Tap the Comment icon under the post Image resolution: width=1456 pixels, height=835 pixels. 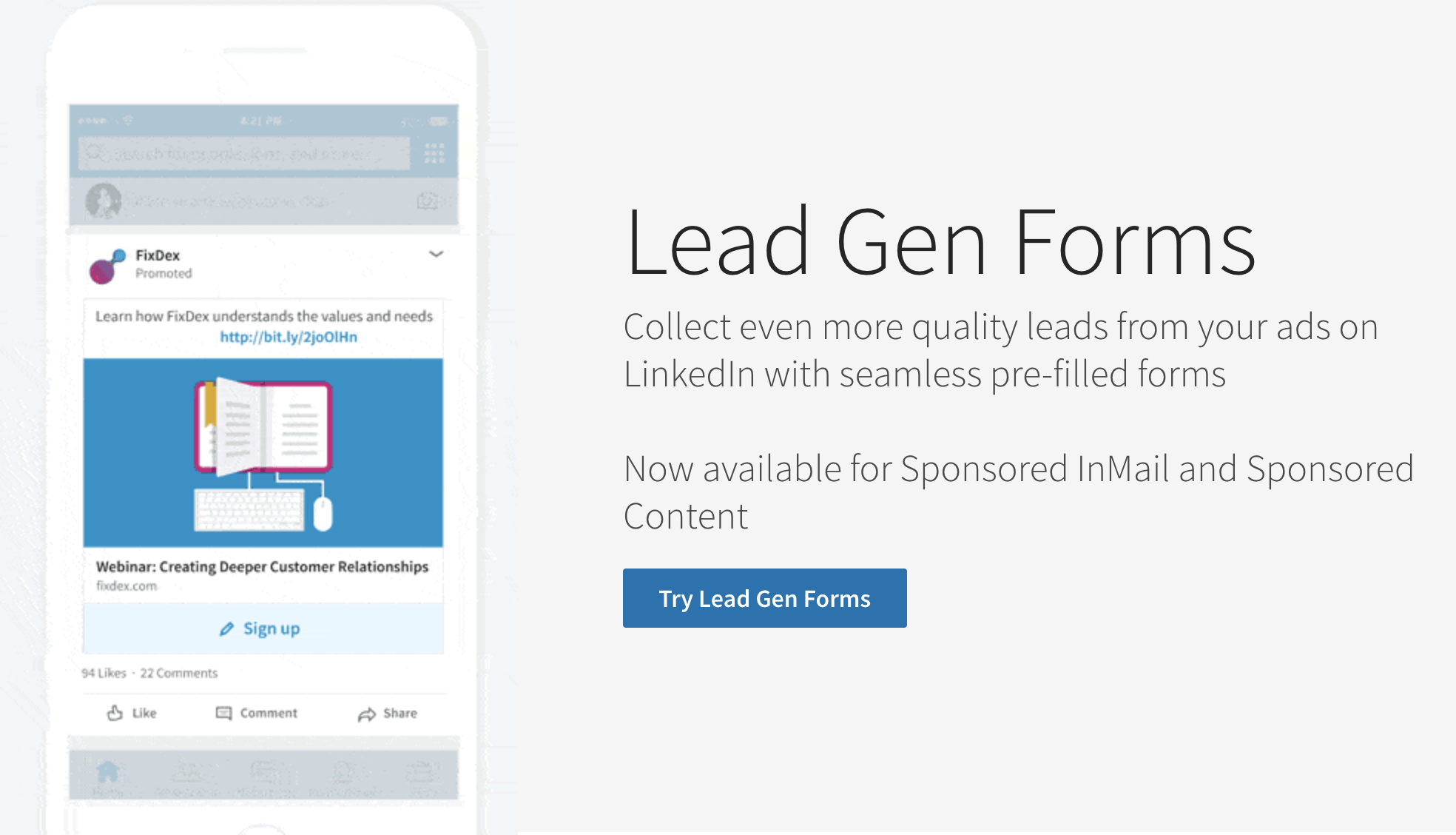[x=256, y=713]
